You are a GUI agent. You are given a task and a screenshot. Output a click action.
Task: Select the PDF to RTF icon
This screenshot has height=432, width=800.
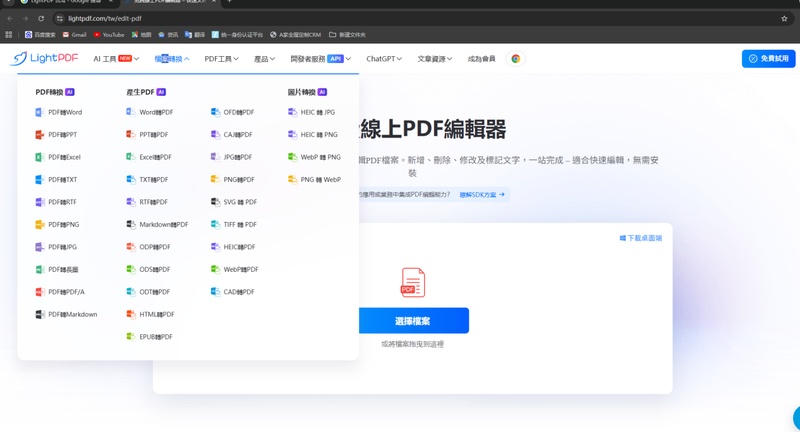pos(39,202)
